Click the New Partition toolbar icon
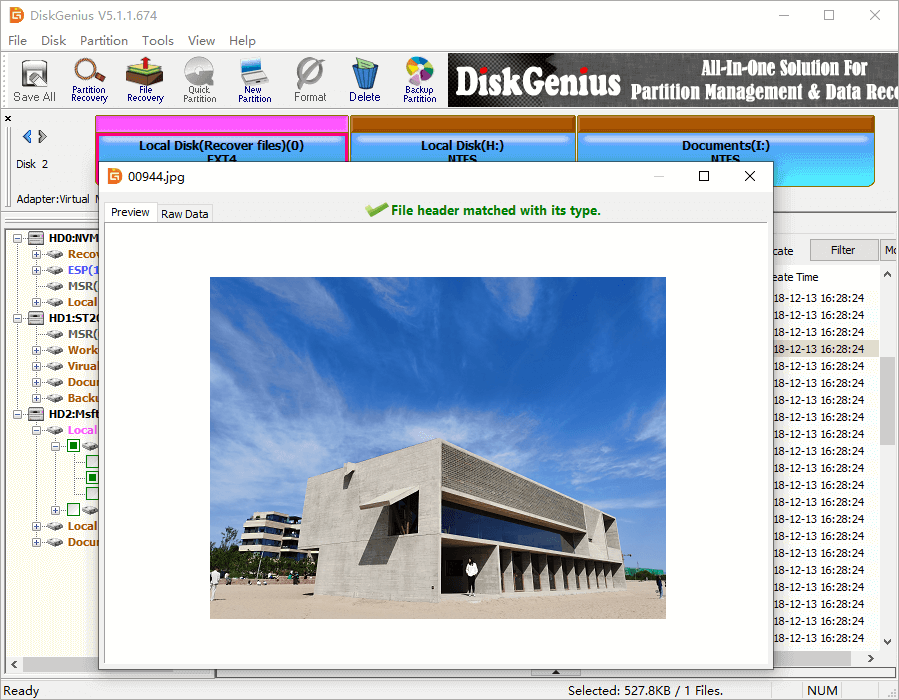899x700 pixels. [255, 79]
